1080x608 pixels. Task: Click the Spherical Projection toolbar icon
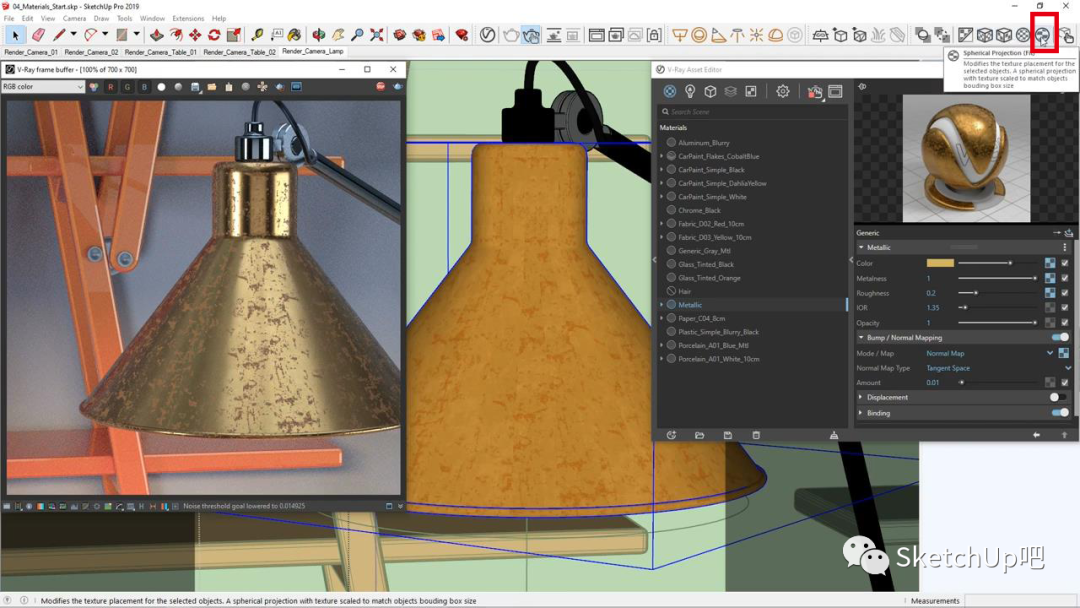[1043, 36]
